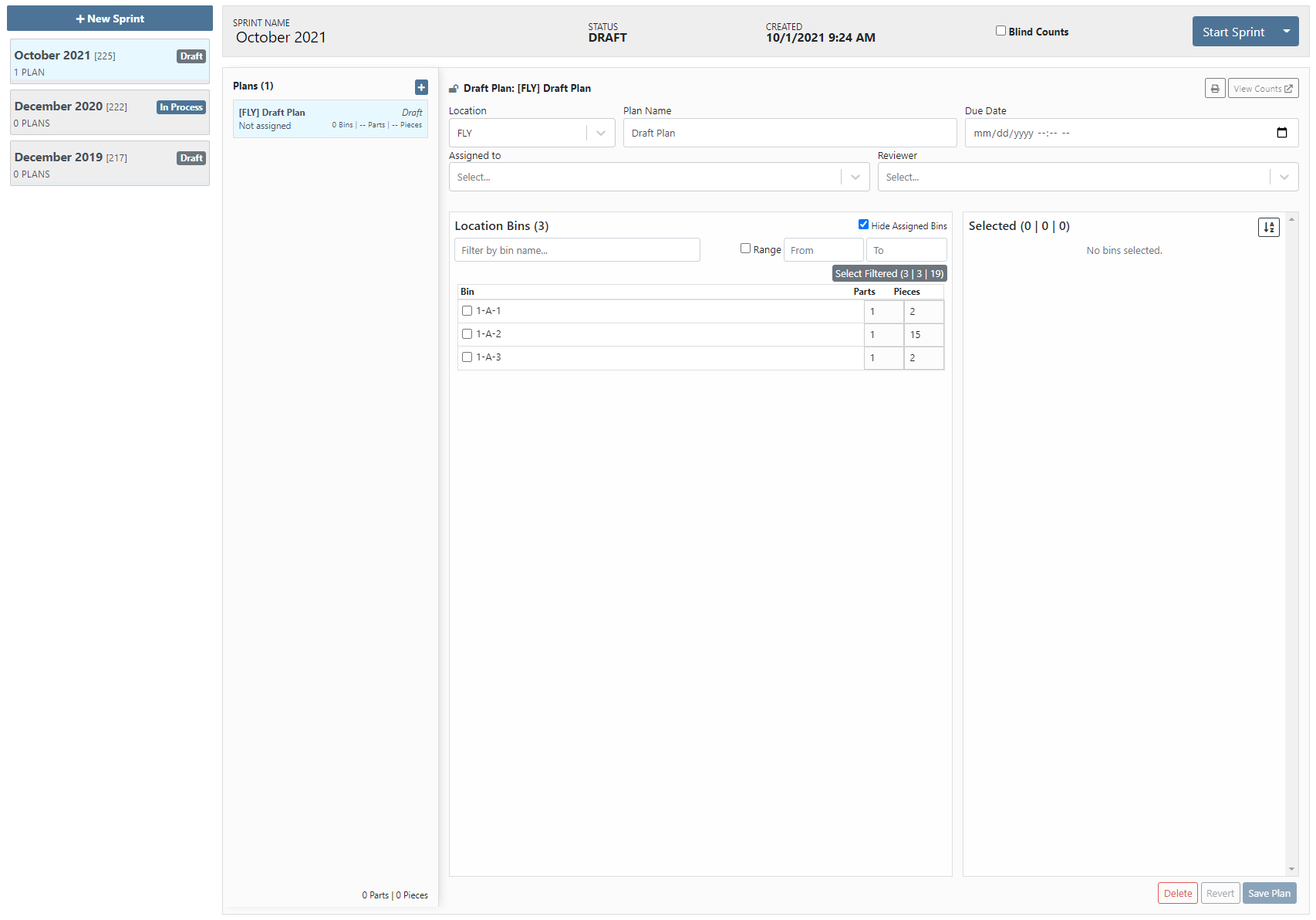Click the Bin column header
The width and height of the screenshot is (1316, 920).
pos(467,292)
